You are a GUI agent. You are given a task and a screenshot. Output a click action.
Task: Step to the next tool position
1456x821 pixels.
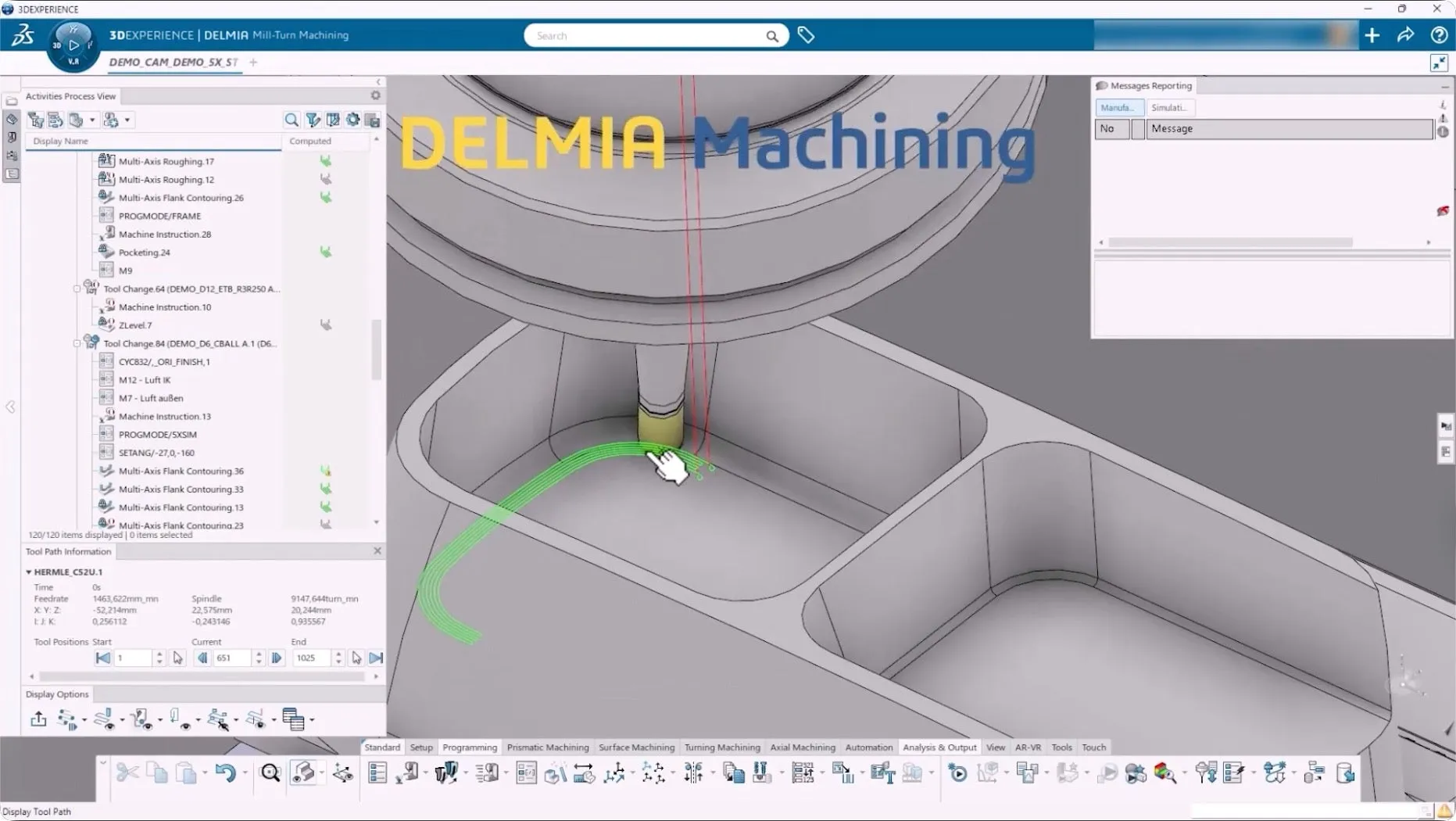tap(277, 658)
